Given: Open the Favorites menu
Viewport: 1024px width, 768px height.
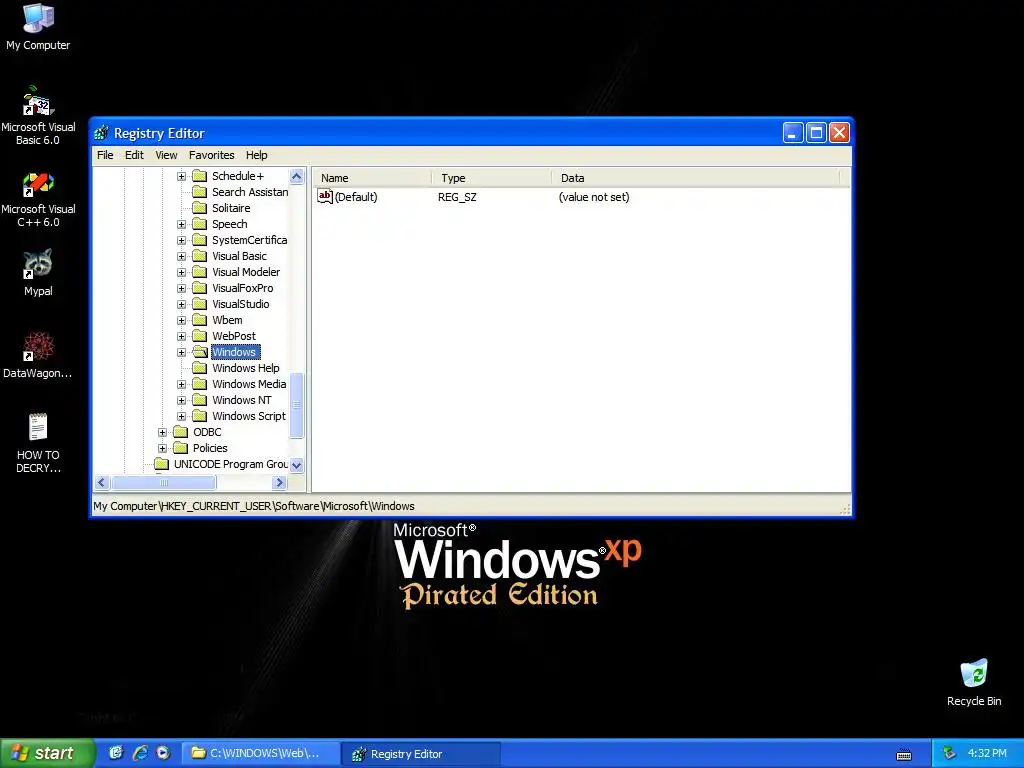Looking at the screenshot, I should pos(212,155).
